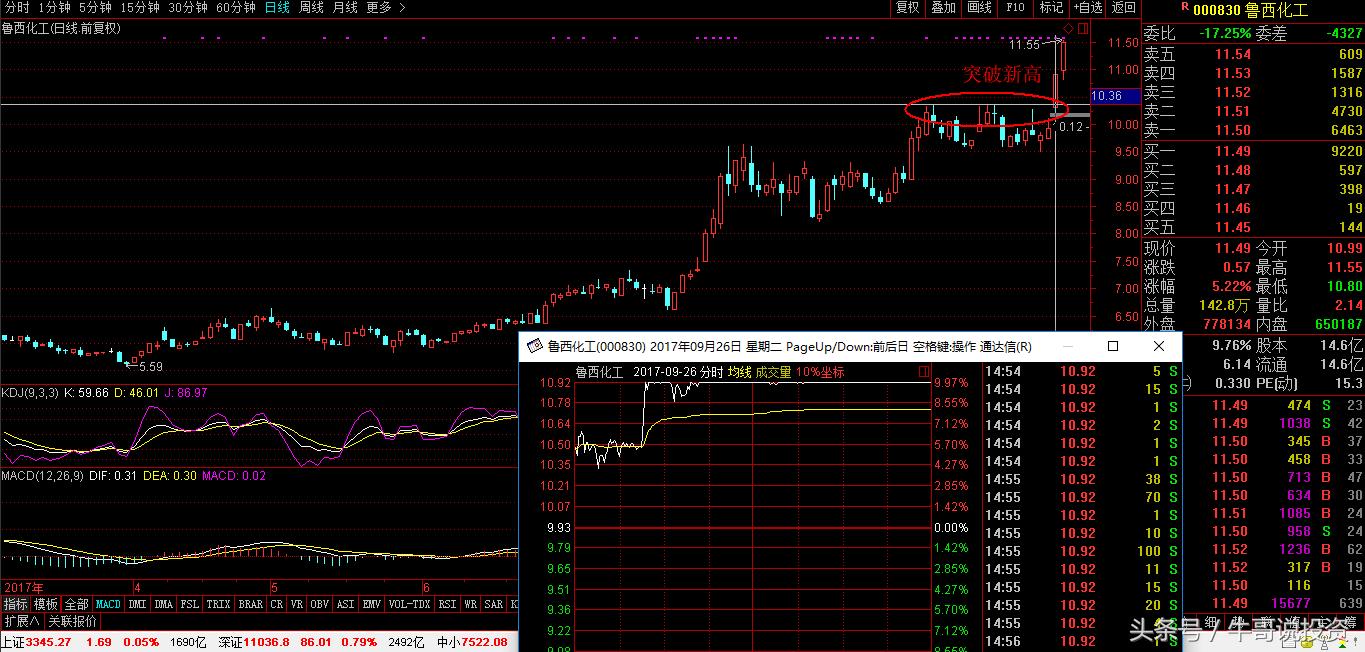
Task: Click the 买一 11.49 order book row
Action: pyautogui.click(x=1253, y=151)
